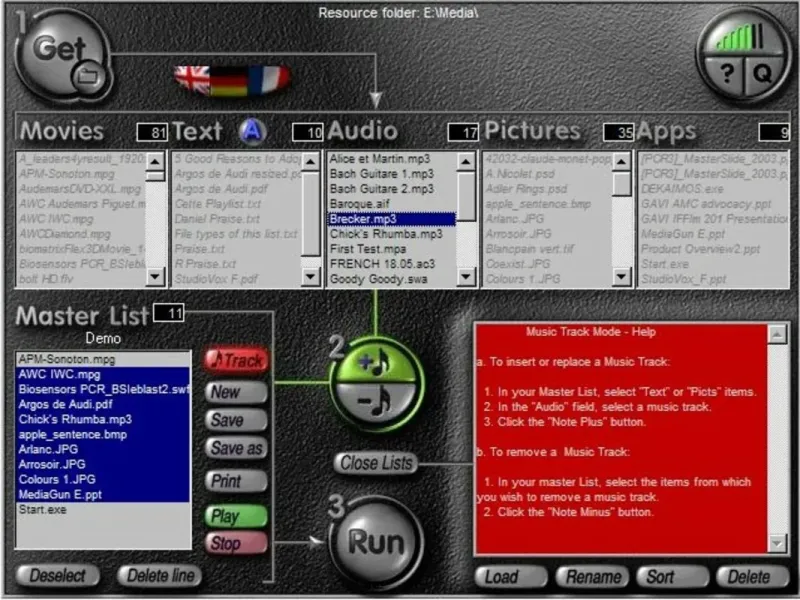
Task: Click the Q quit button
Action: [x=762, y=74]
